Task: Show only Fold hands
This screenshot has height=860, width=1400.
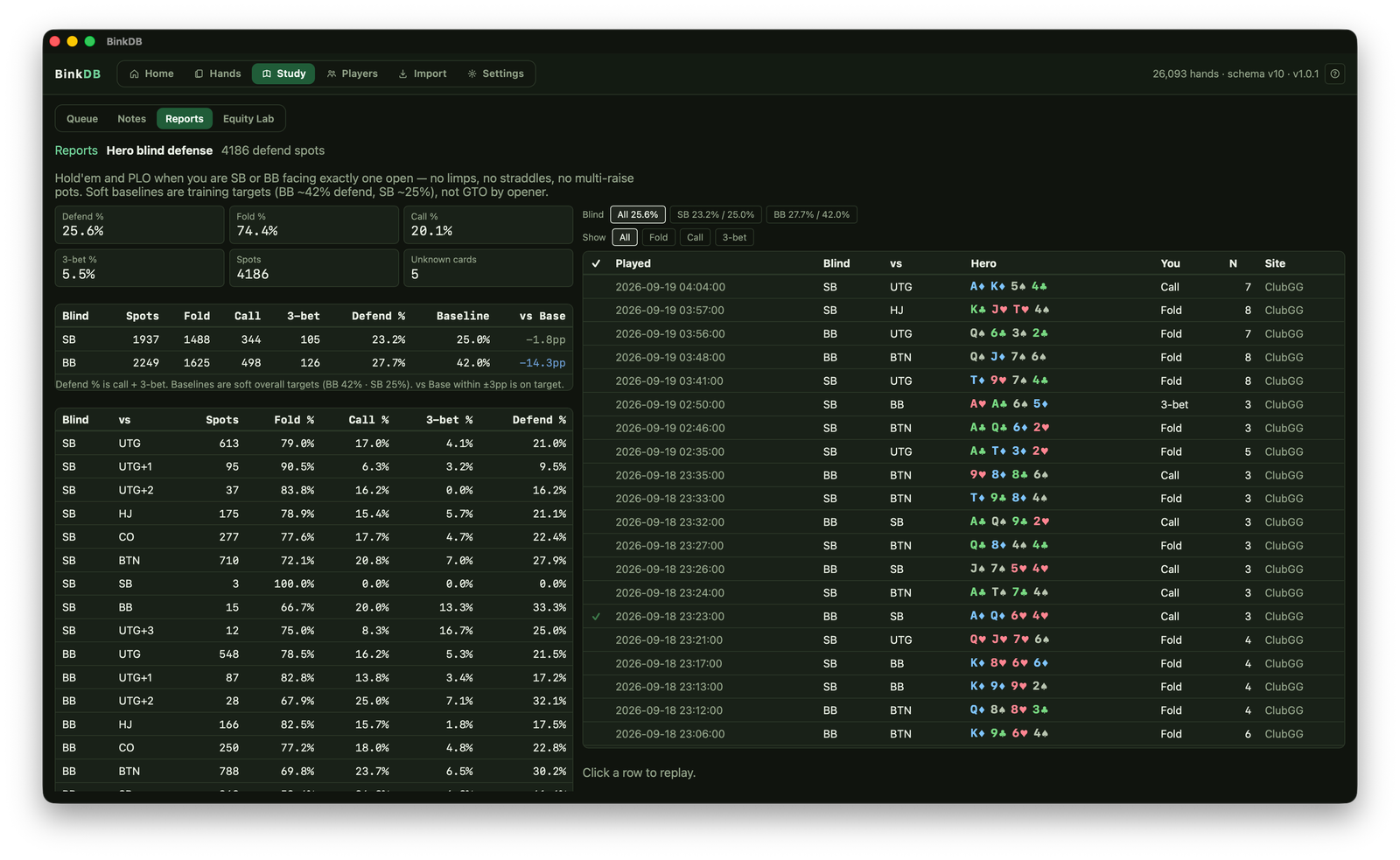Action: click(659, 237)
